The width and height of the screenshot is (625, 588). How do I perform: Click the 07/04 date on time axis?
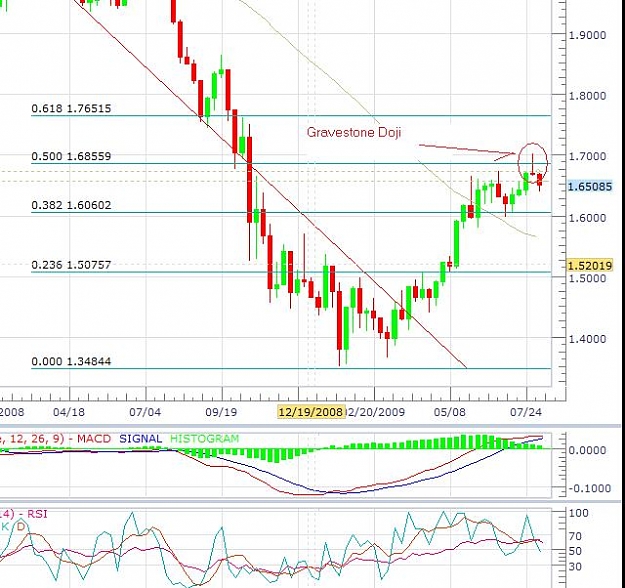pyautogui.click(x=145, y=412)
